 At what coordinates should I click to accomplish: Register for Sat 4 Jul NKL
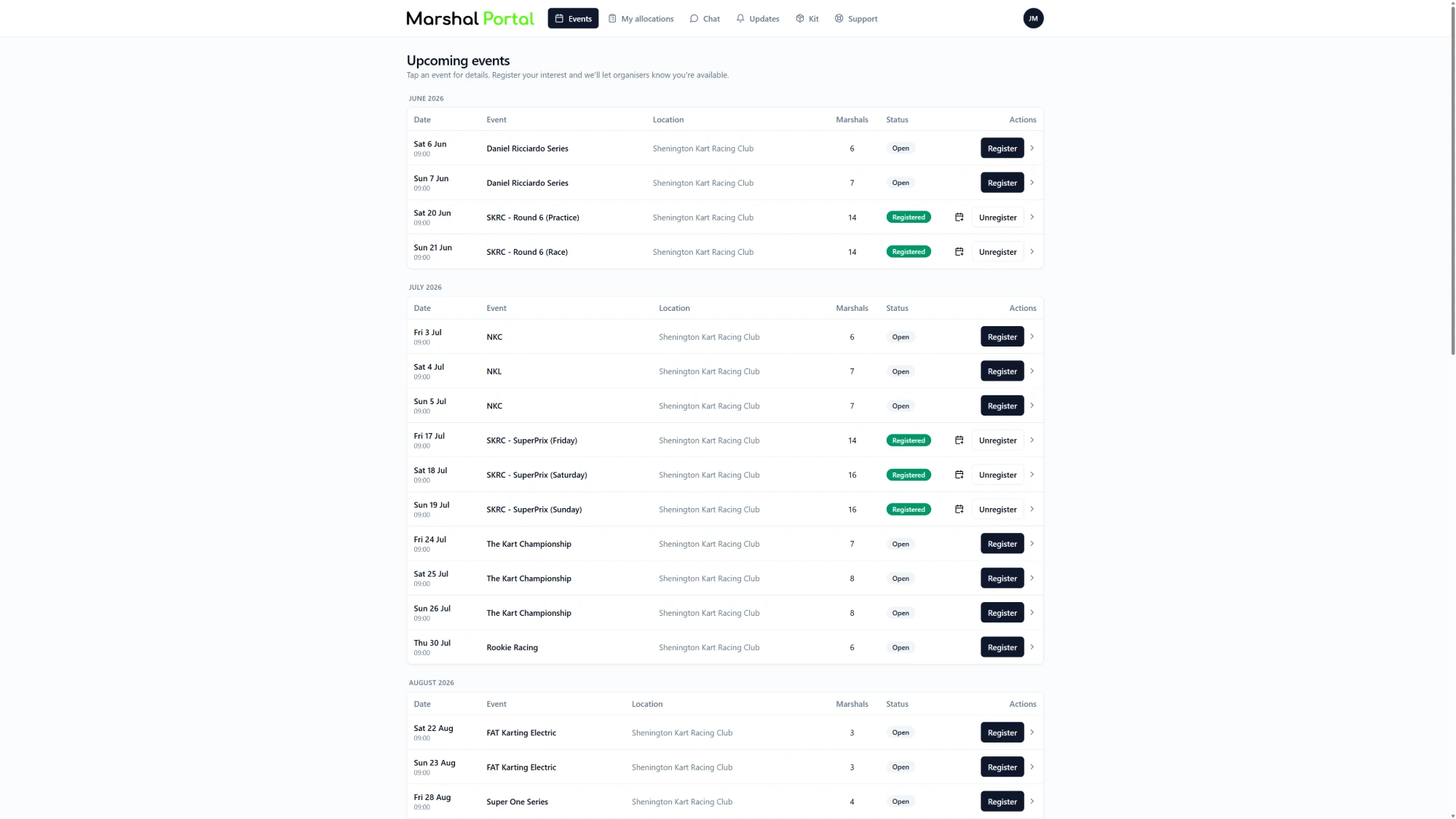click(x=1002, y=371)
